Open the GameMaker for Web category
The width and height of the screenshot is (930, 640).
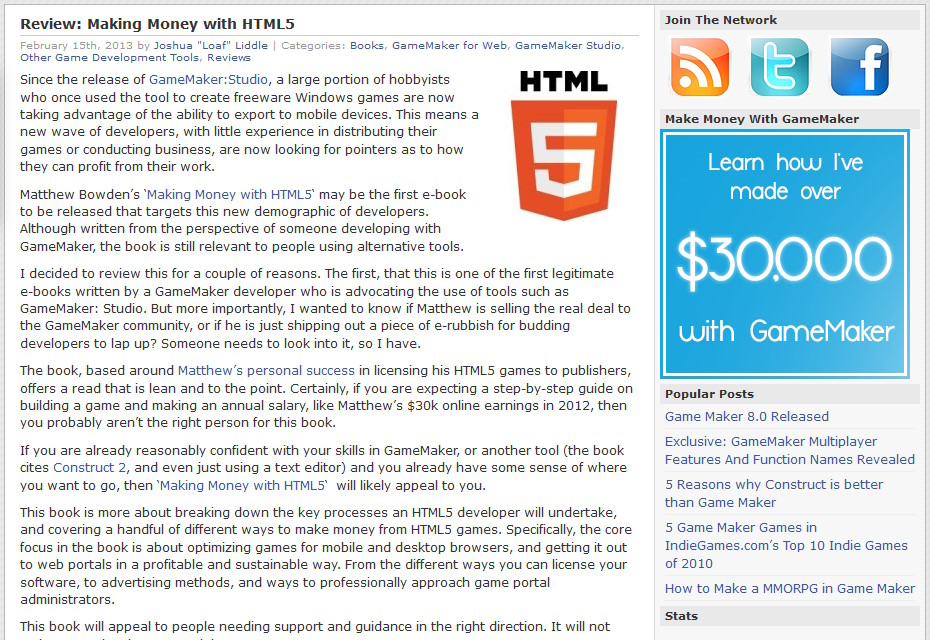tap(450, 46)
